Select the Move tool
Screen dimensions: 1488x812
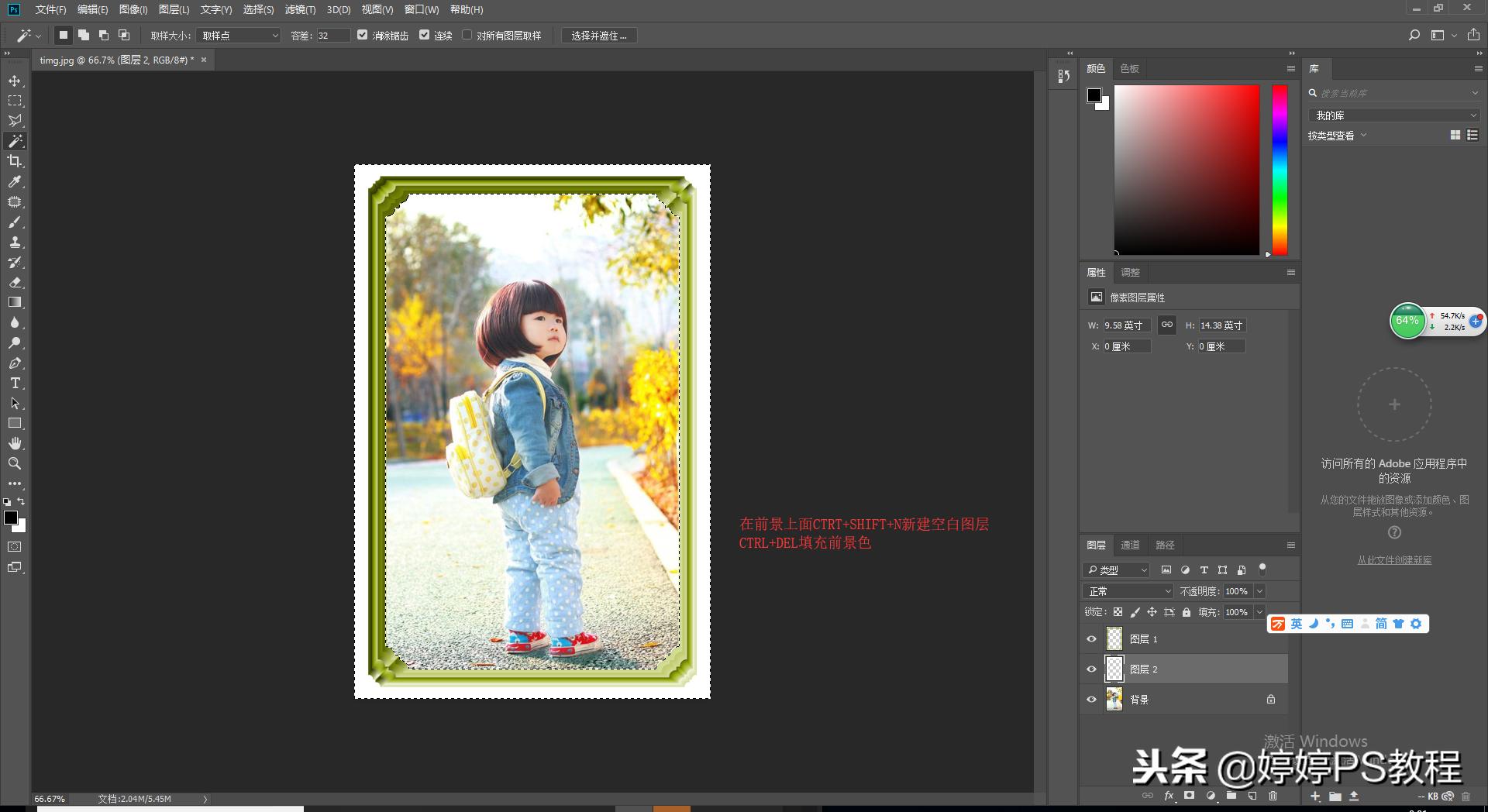click(x=15, y=80)
